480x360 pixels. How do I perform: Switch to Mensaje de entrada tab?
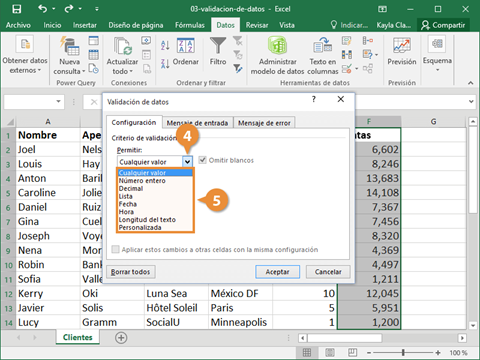point(197,123)
